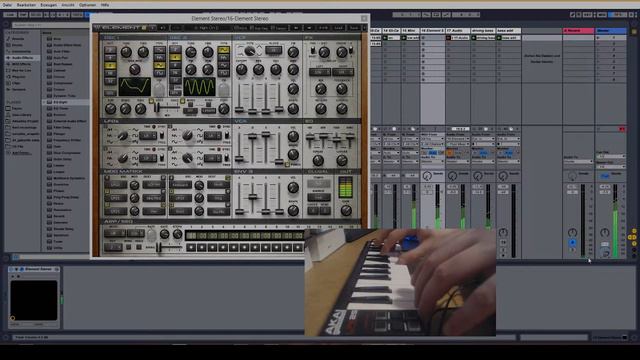
Task: Click pan knob of 17 Audio track
Action: tap(452, 176)
